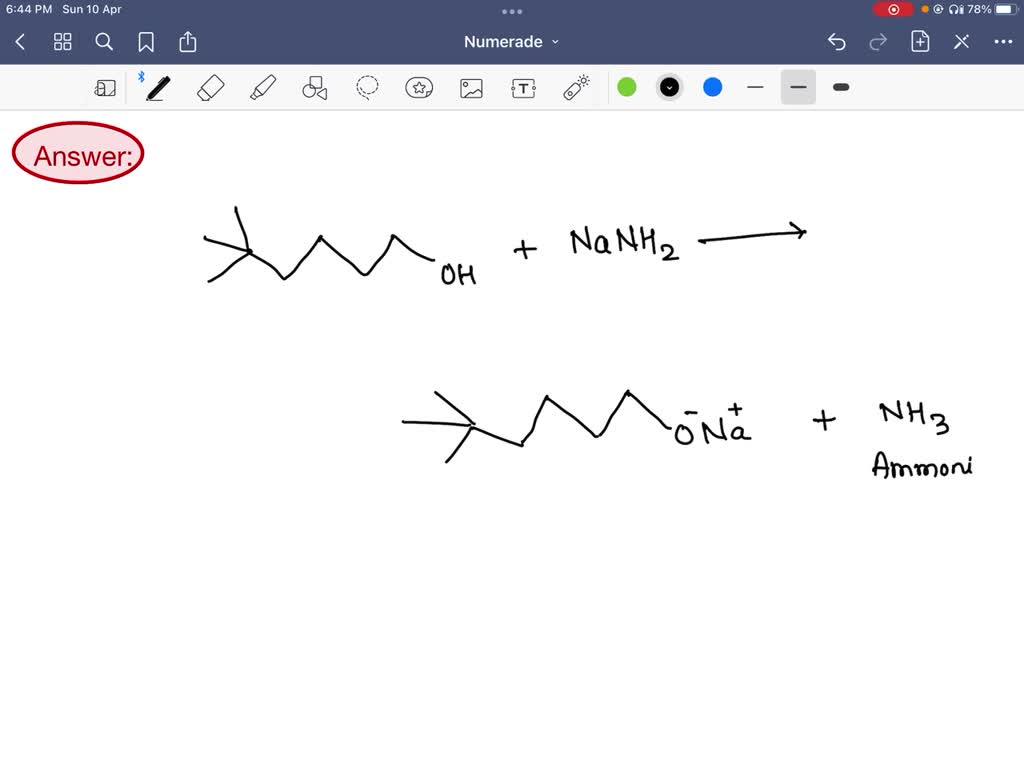
Task: Select the Pen tool
Action: coord(157,87)
